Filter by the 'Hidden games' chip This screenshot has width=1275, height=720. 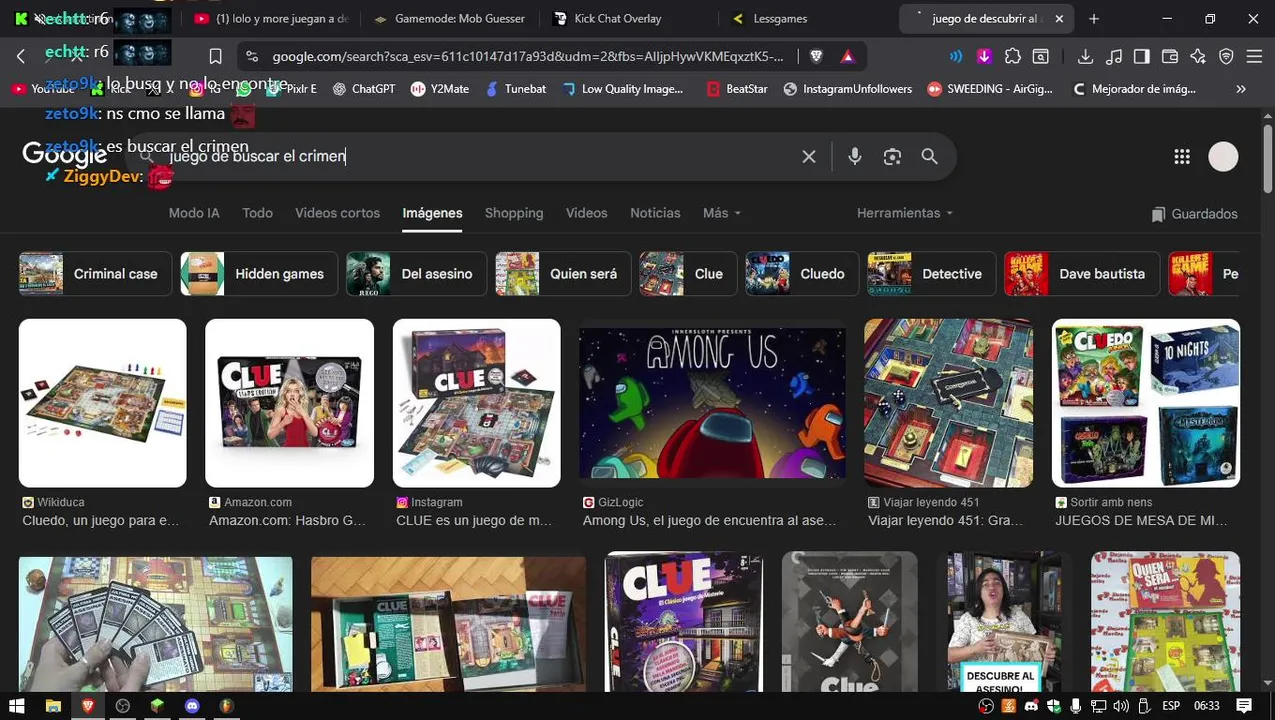(x=259, y=274)
